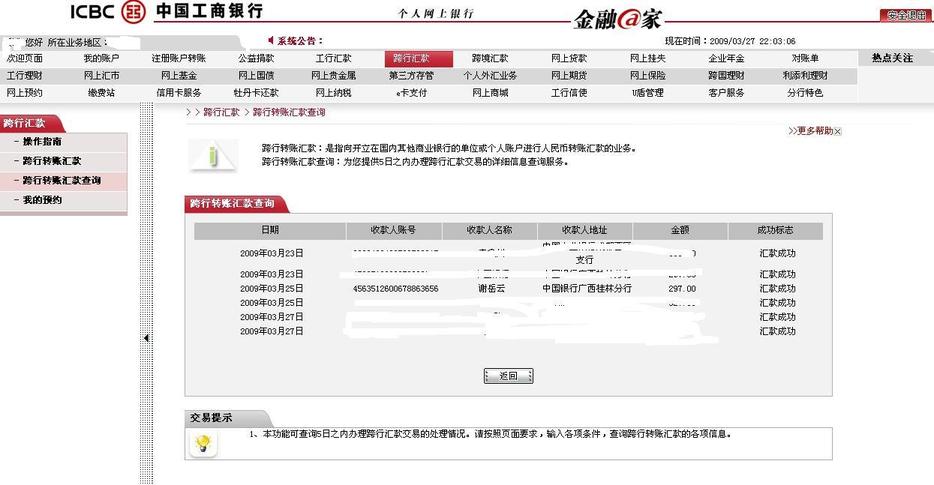Click the ICBC logo icon
The width and height of the screenshot is (934, 485).
coord(132,12)
